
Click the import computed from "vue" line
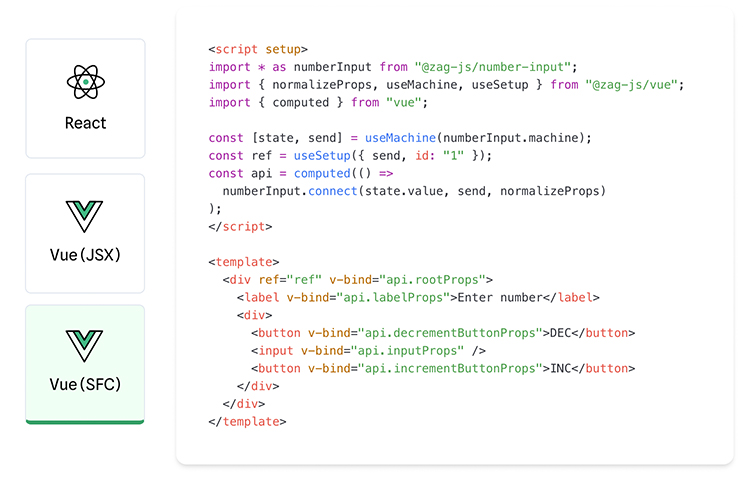318,102
